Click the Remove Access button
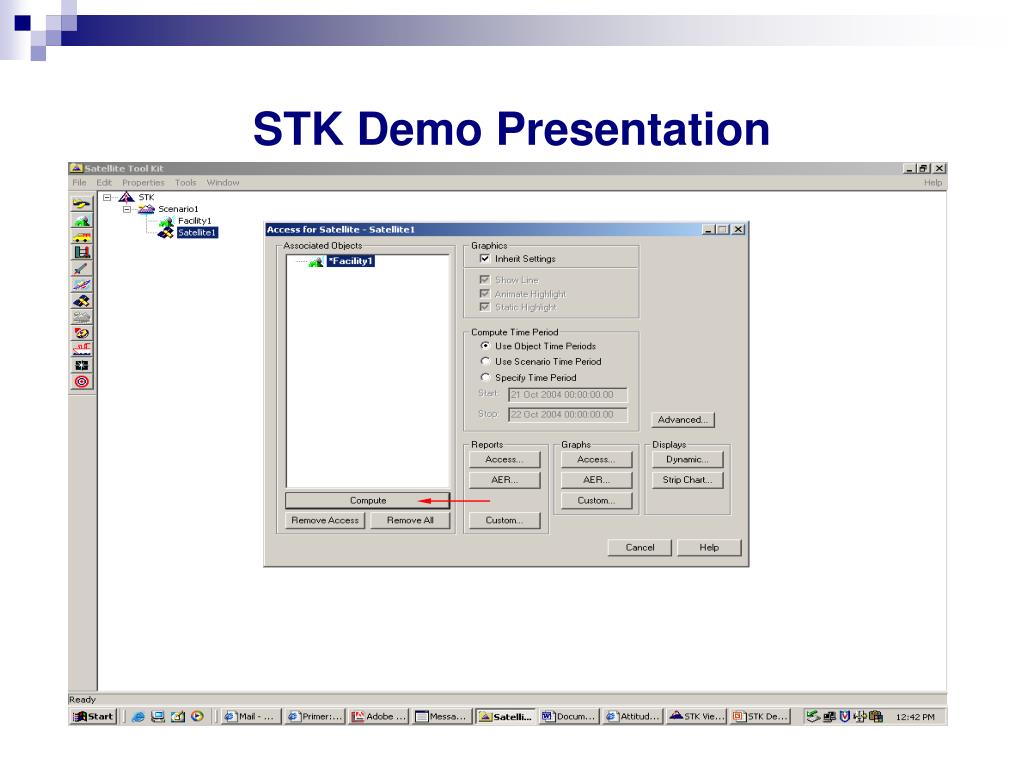The height and width of the screenshot is (768, 1024). click(325, 520)
